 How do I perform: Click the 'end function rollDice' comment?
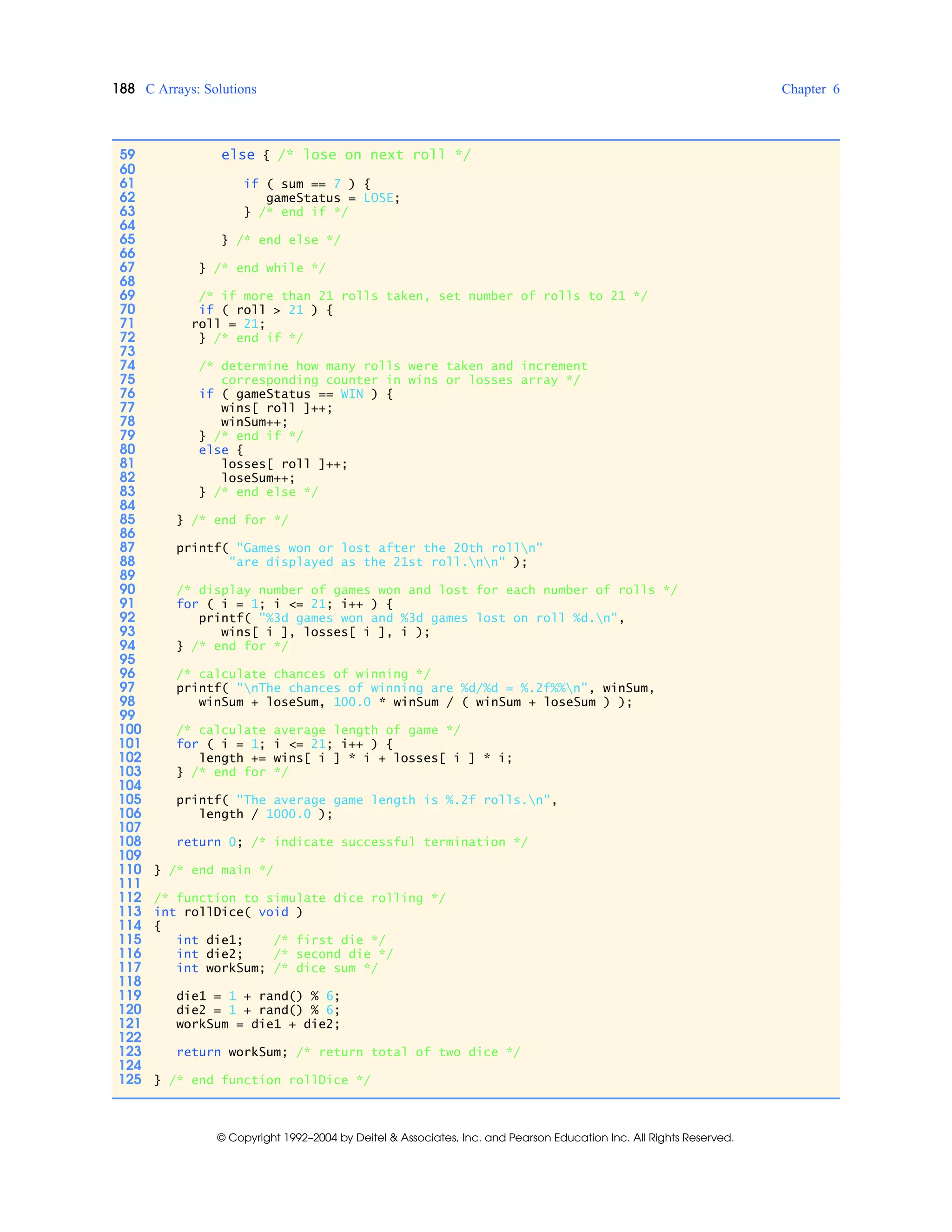point(270,1080)
